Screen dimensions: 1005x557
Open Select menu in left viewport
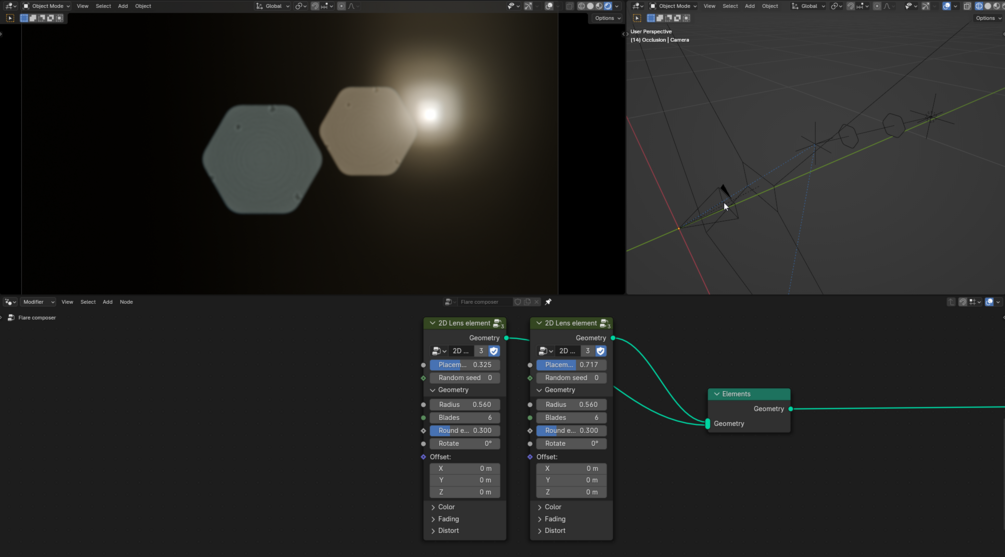[103, 6]
